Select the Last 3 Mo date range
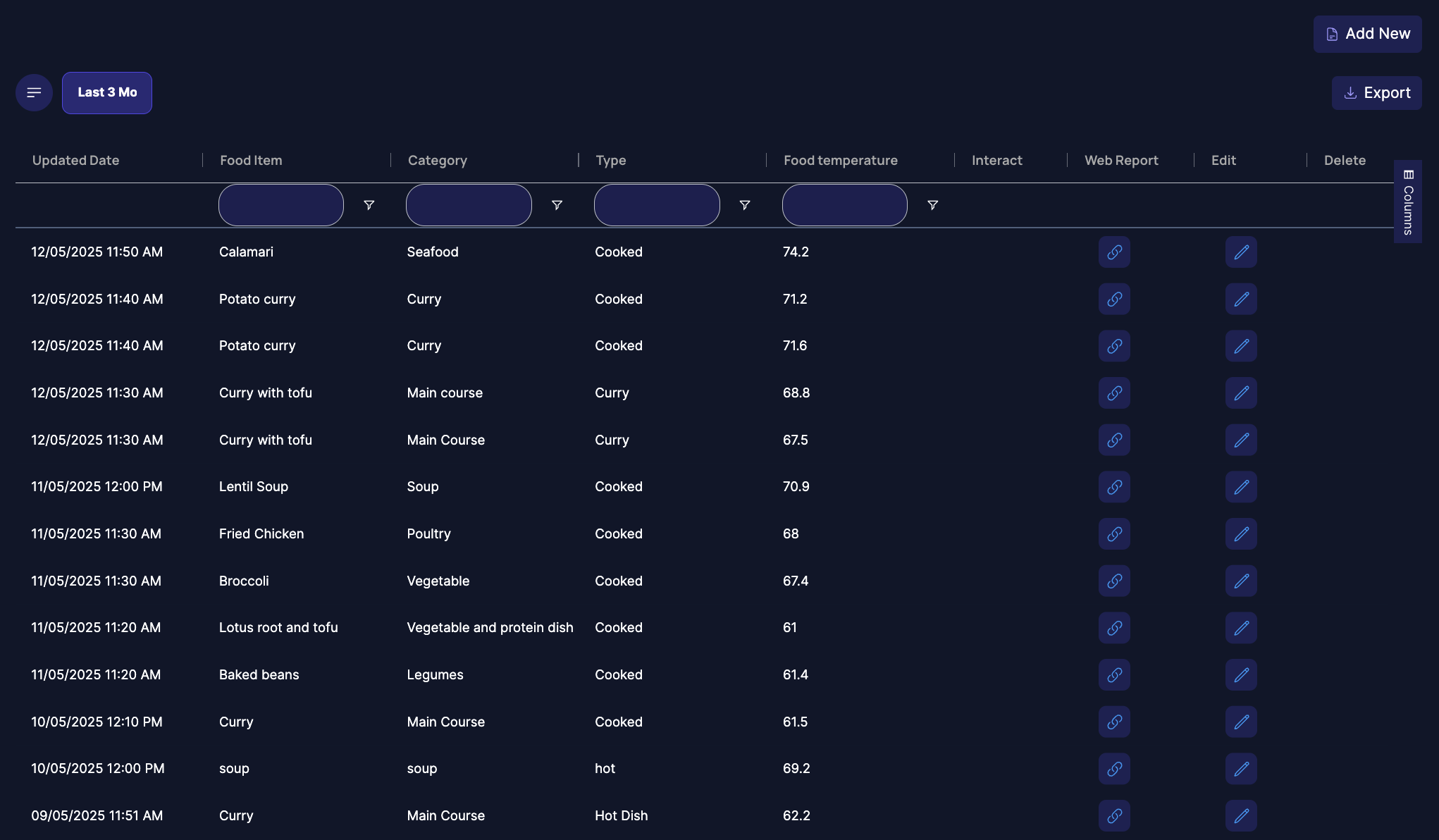Viewport: 1439px width, 840px height. (107, 92)
